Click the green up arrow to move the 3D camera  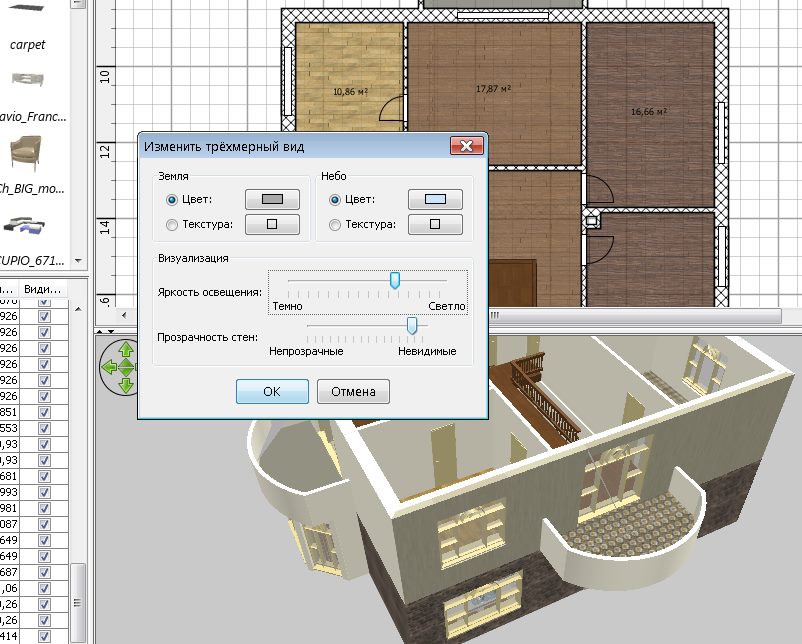125,349
